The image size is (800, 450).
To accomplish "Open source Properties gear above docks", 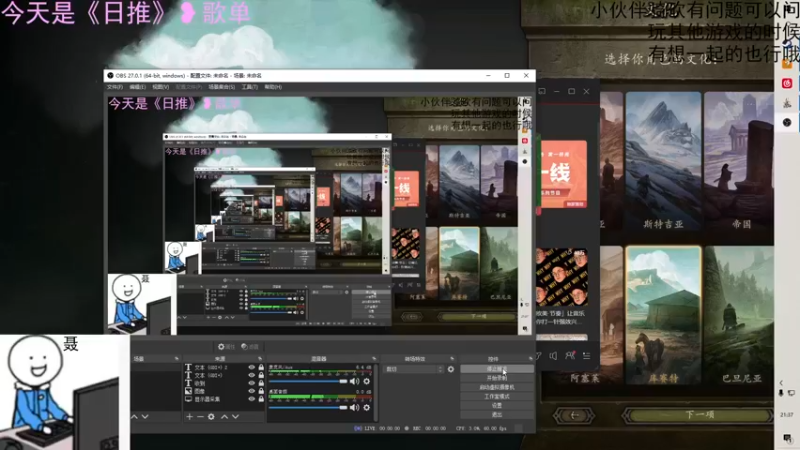I will coord(226,346).
